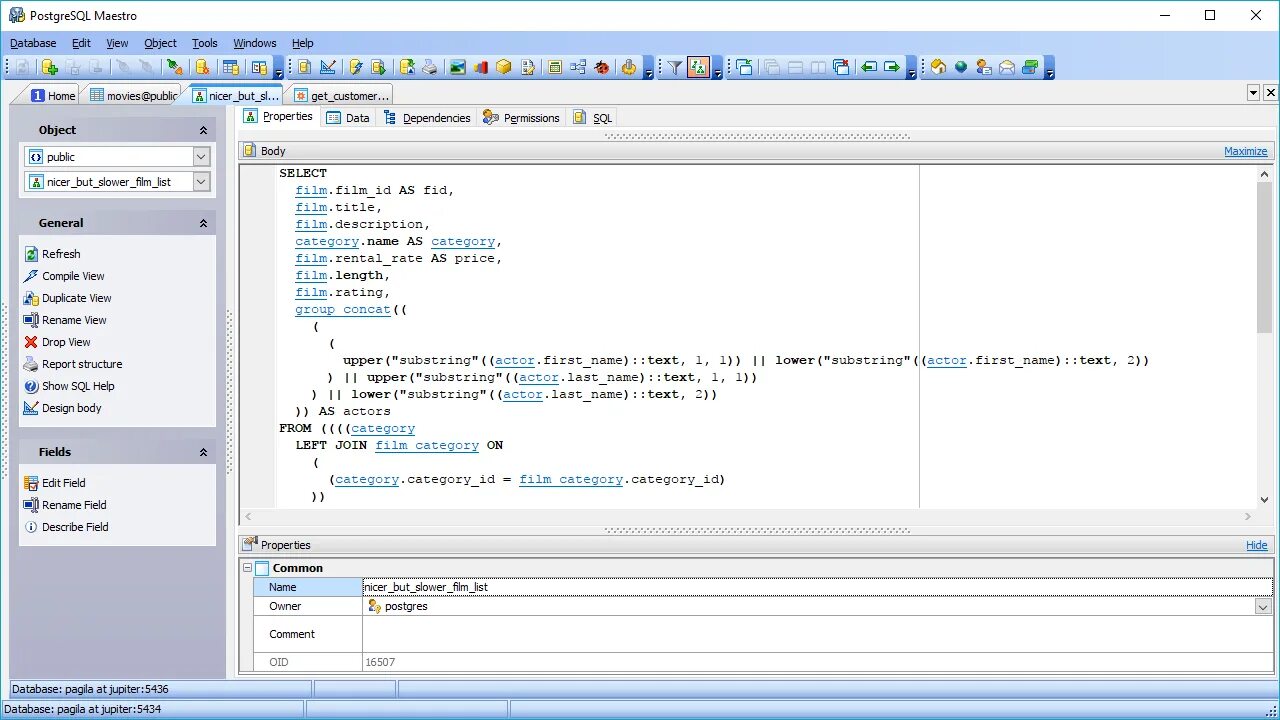
Task: Click the yellow cube toolbar icon
Action: [505, 67]
